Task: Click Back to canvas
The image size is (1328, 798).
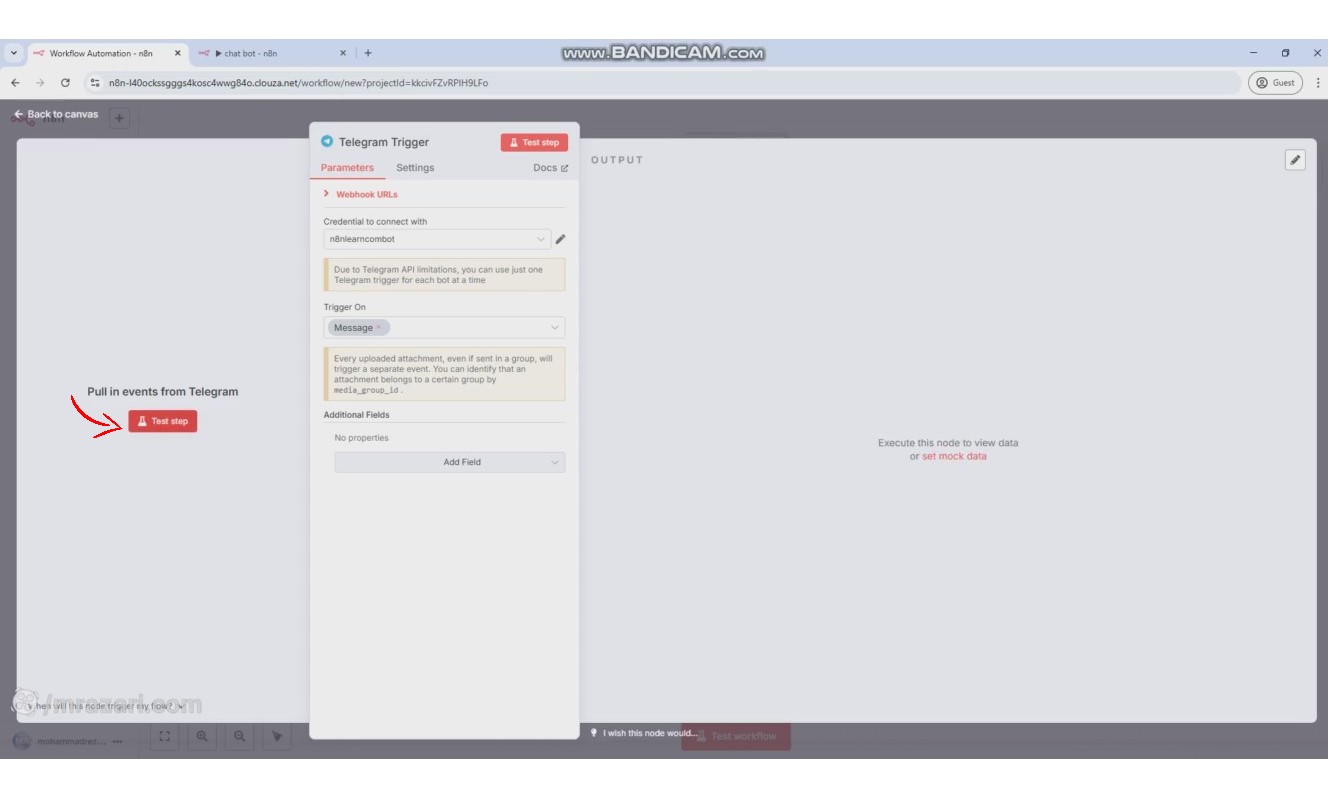Action: pyautogui.click(x=56, y=114)
